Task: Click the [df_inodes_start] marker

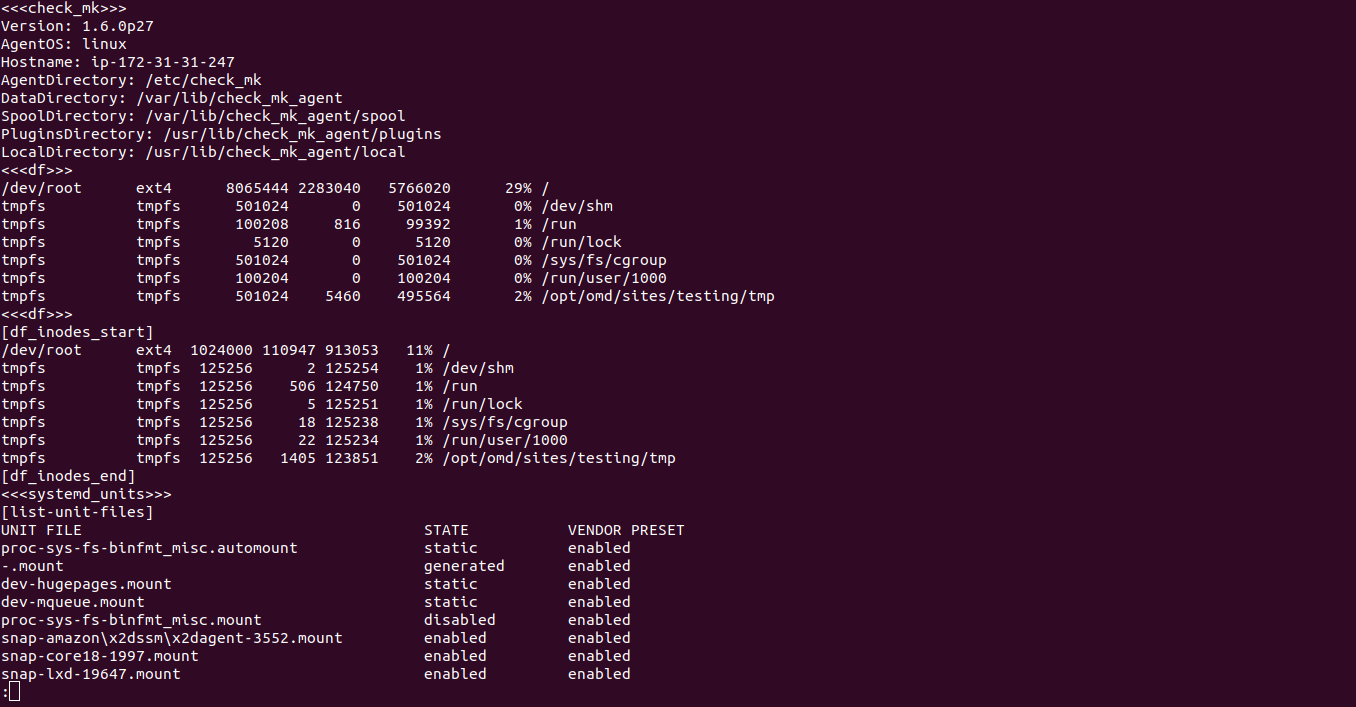Action: coord(77,332)
